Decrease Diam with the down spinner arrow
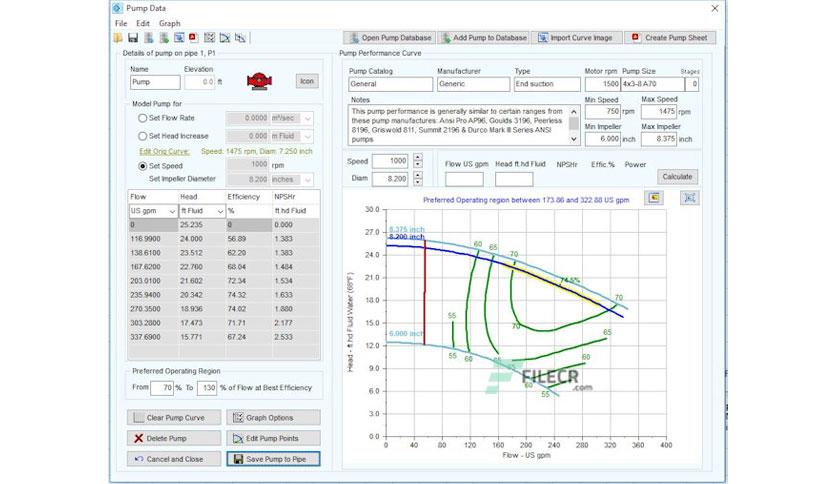Image resolution: width=836 pixels, height=484 pixels. [x=418, y=182]
